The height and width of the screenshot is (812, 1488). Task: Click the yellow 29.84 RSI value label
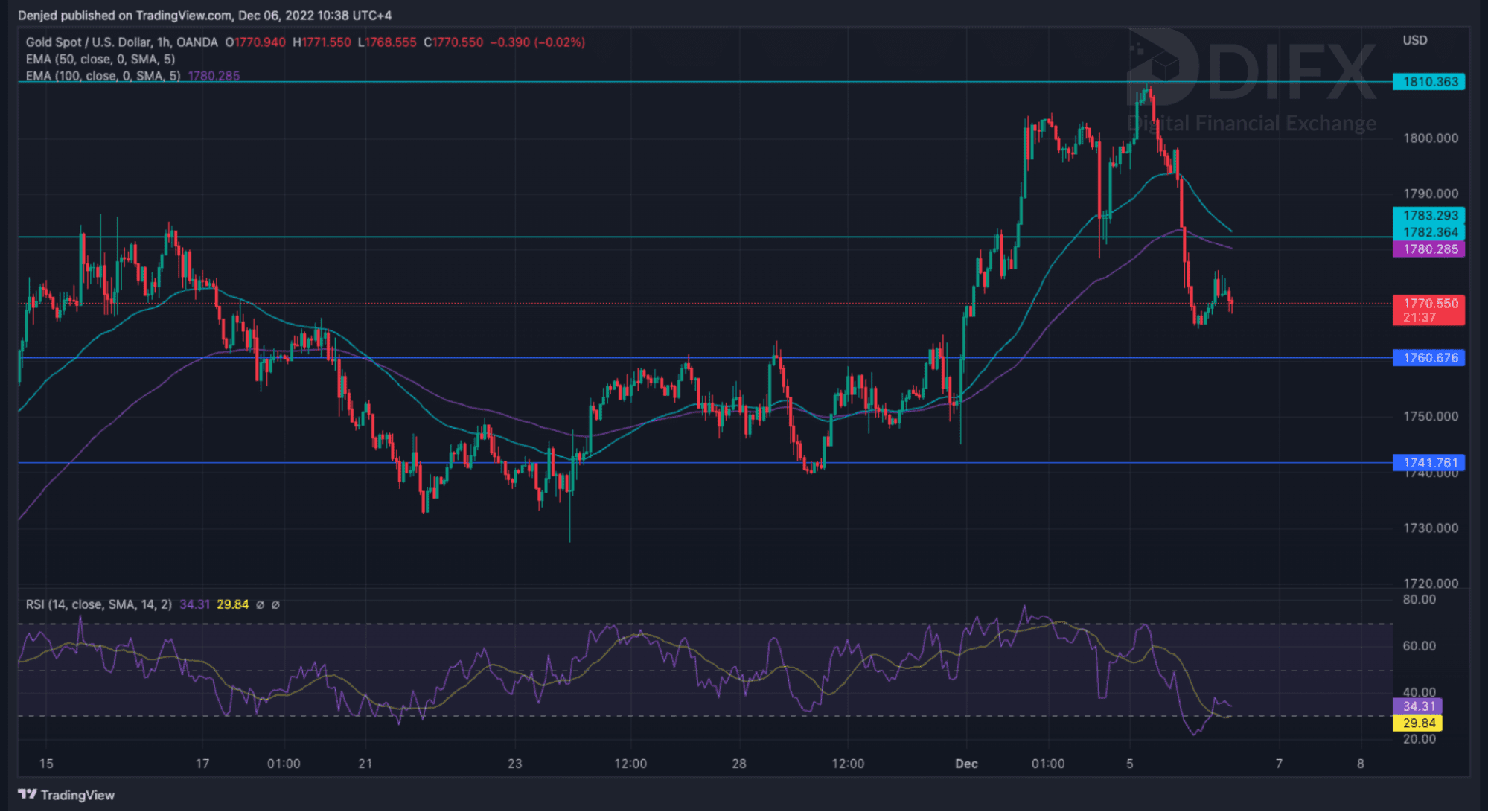[x=1418, y=723]
